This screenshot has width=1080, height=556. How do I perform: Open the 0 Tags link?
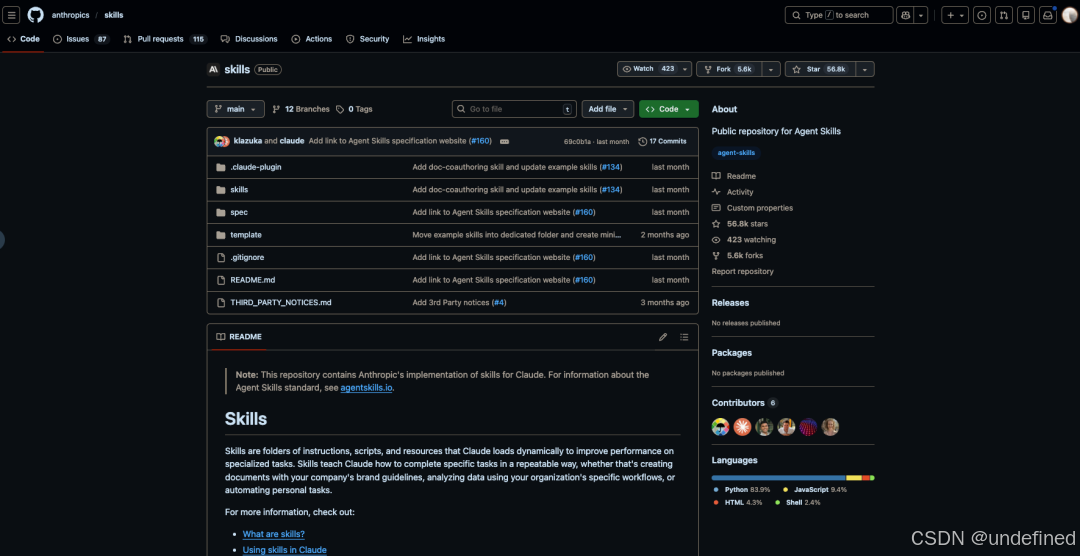(x=354, y=109)
